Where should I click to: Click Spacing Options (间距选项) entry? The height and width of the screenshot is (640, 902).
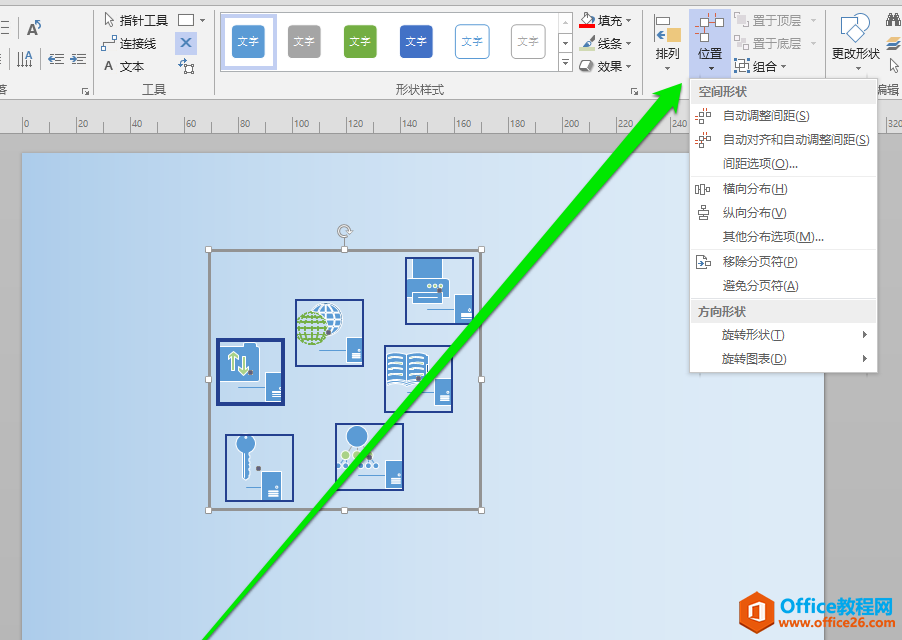click(x=760, y=164)
